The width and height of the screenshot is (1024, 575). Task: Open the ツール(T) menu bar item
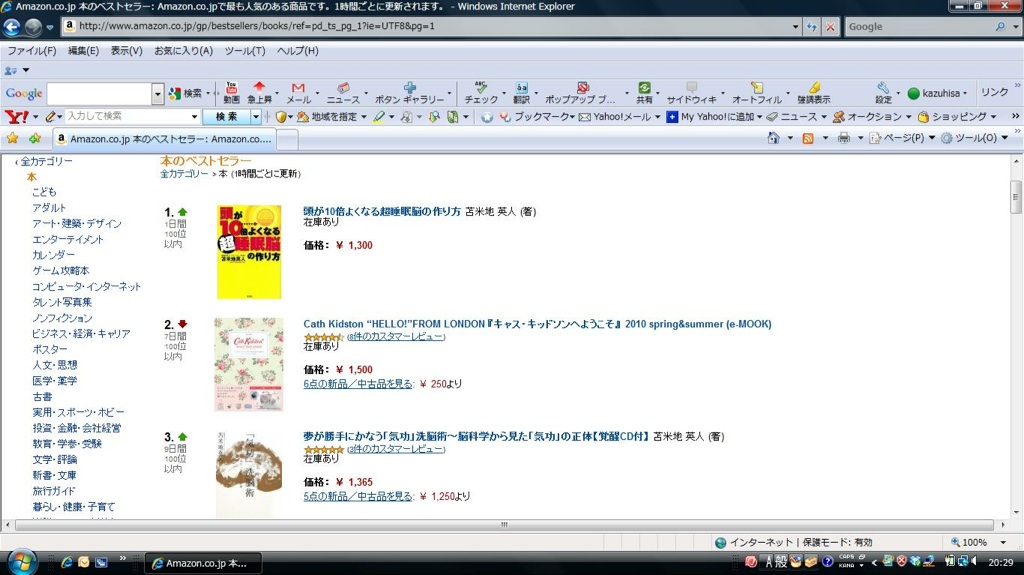[x=245, y=50]
